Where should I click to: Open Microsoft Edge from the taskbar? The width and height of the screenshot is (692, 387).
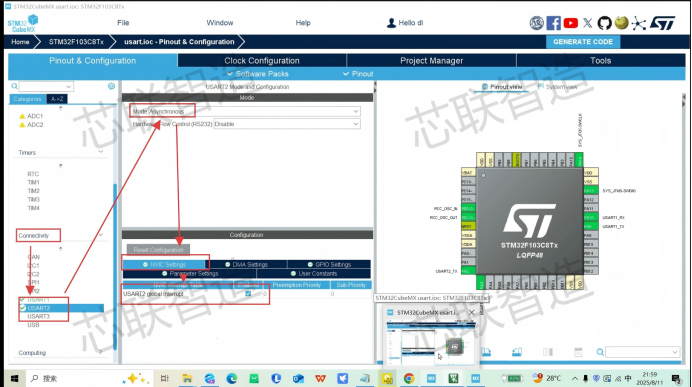[232, 379]
